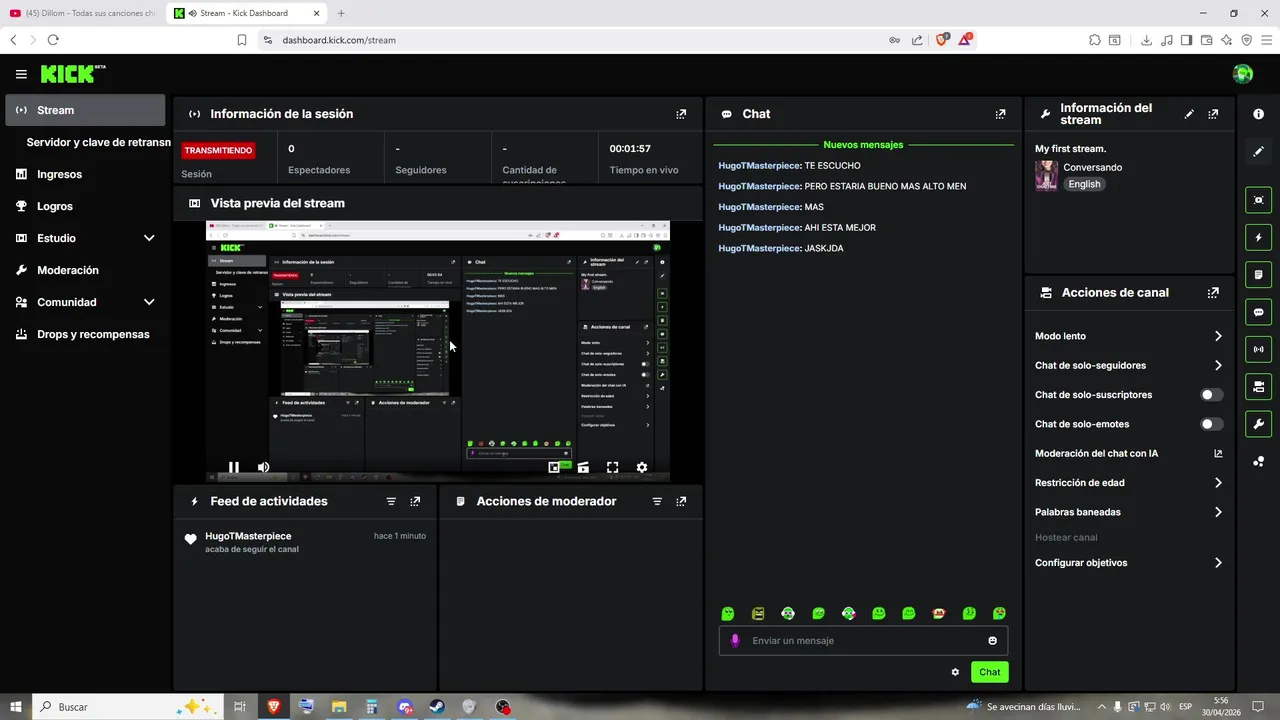Viewport: 1280px width, 720px height.
Task: Pop out the Información de la sesión panel
Action: (681, 114)
